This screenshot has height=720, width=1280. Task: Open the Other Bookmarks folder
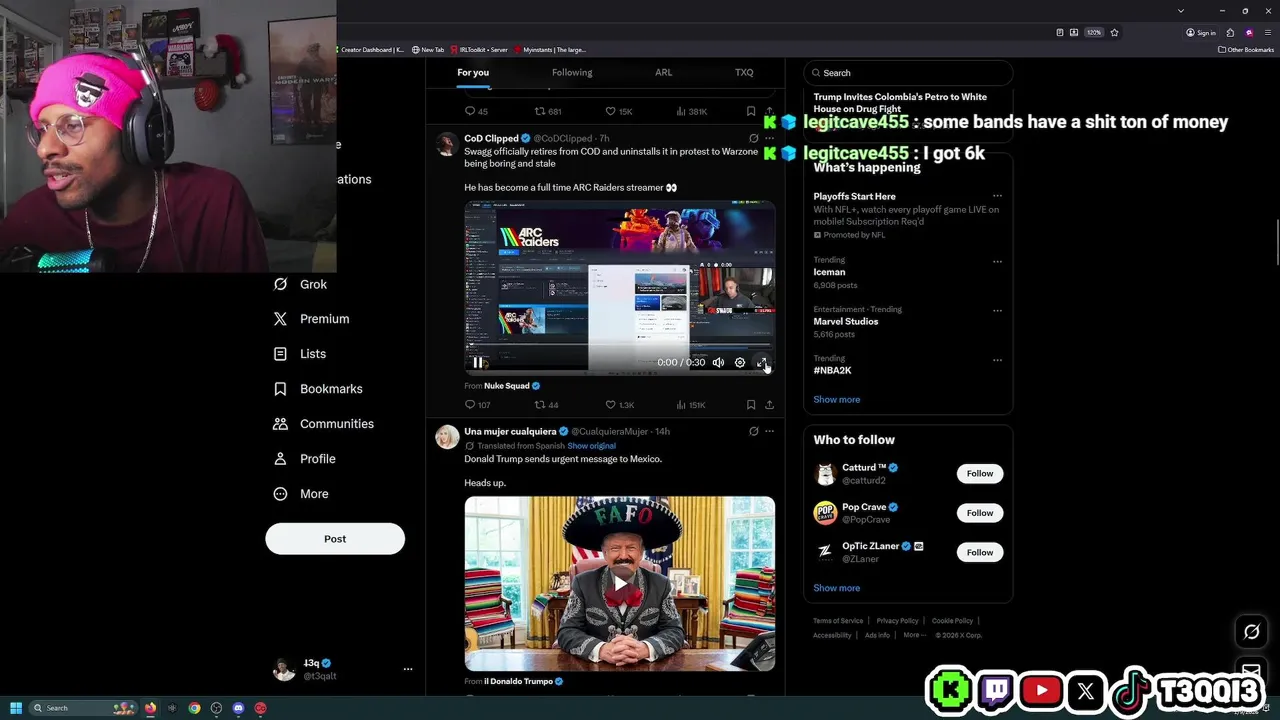(1246, 50)
